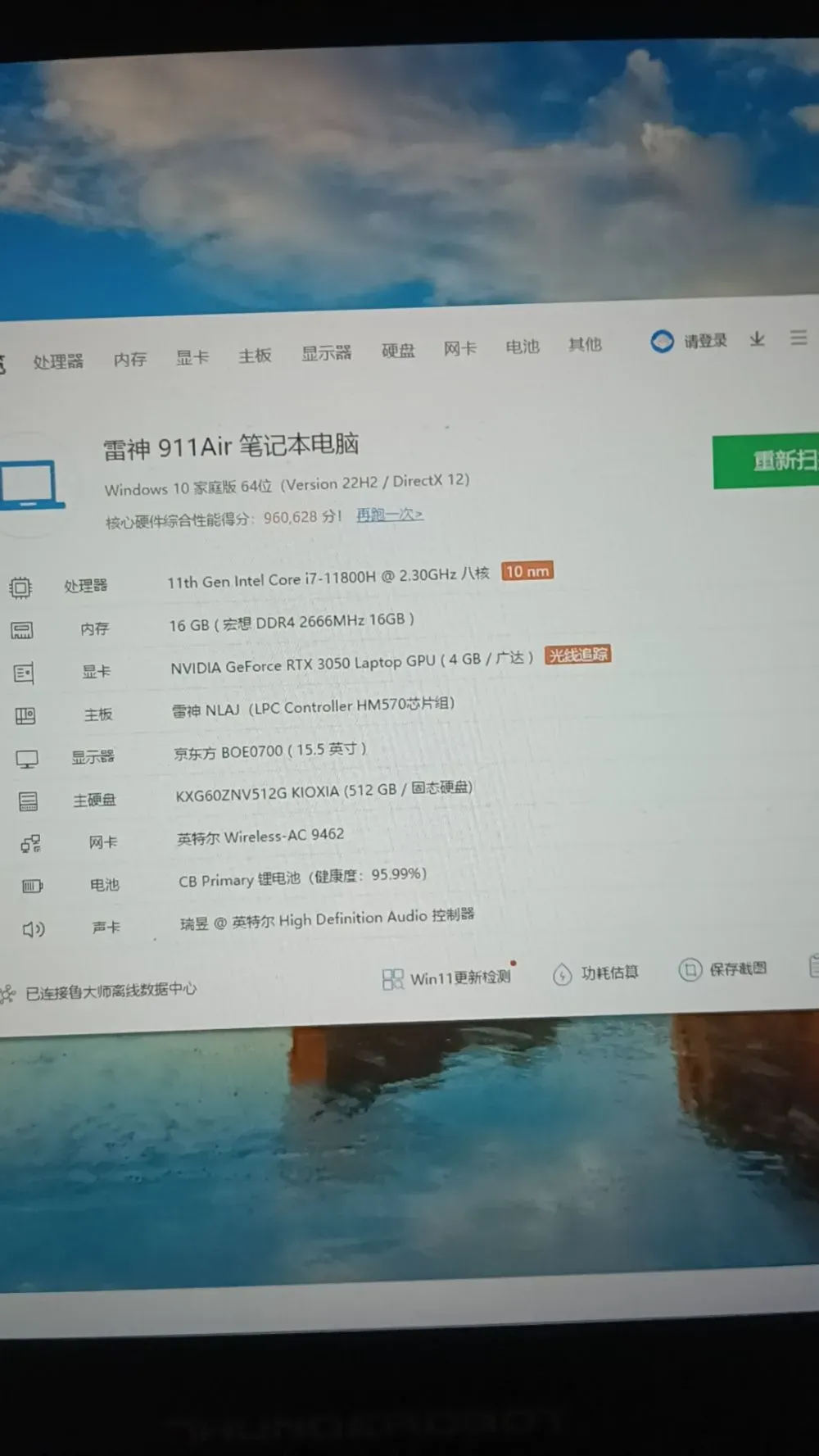Click the 京东方 BOE0700 display value
This screenshot has height=1456, width=819.
coord(270,751)
